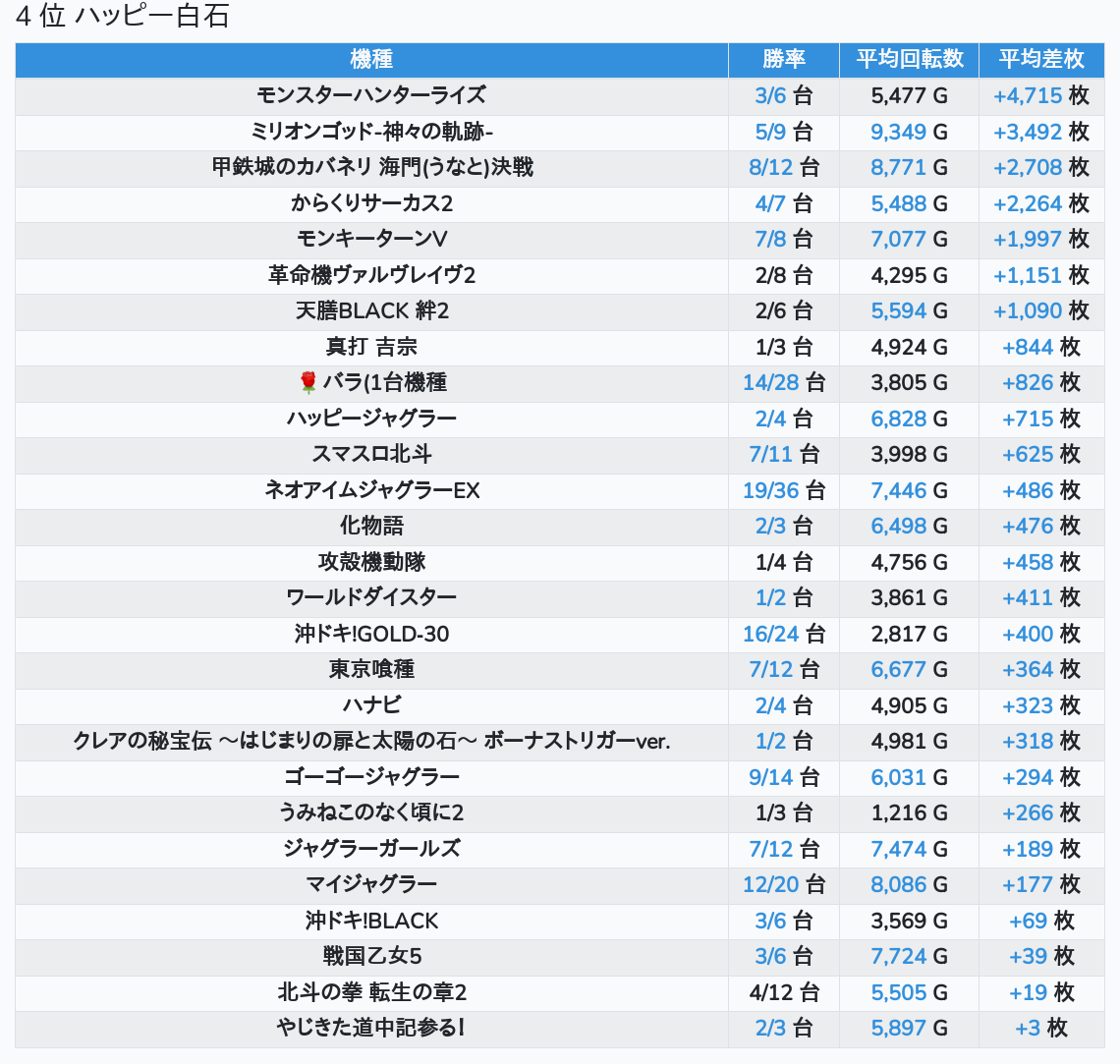Click the やじきた道中記参る! machine name
Image resolution: width=1120 pixels, height=1064 pixels.
(x=371, y=1029)
